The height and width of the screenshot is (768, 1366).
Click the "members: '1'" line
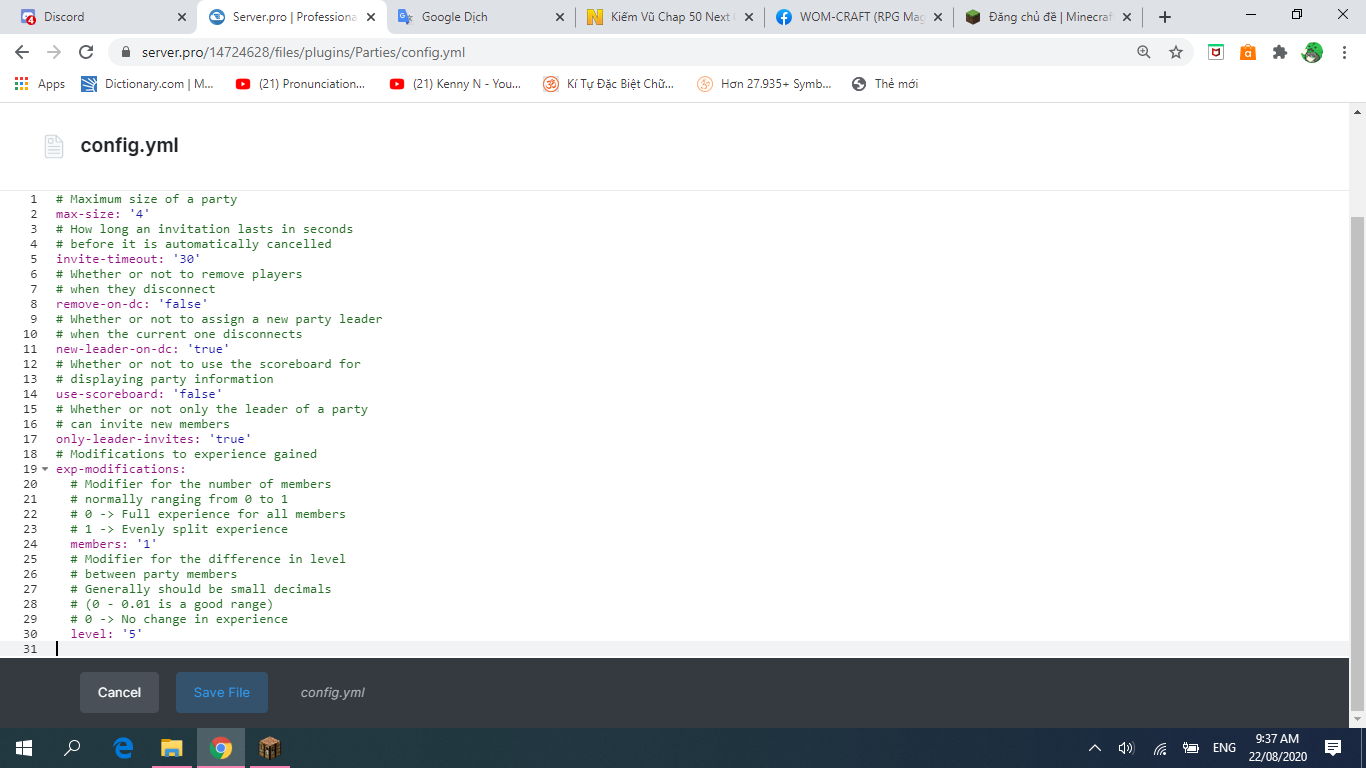point(114,544)
